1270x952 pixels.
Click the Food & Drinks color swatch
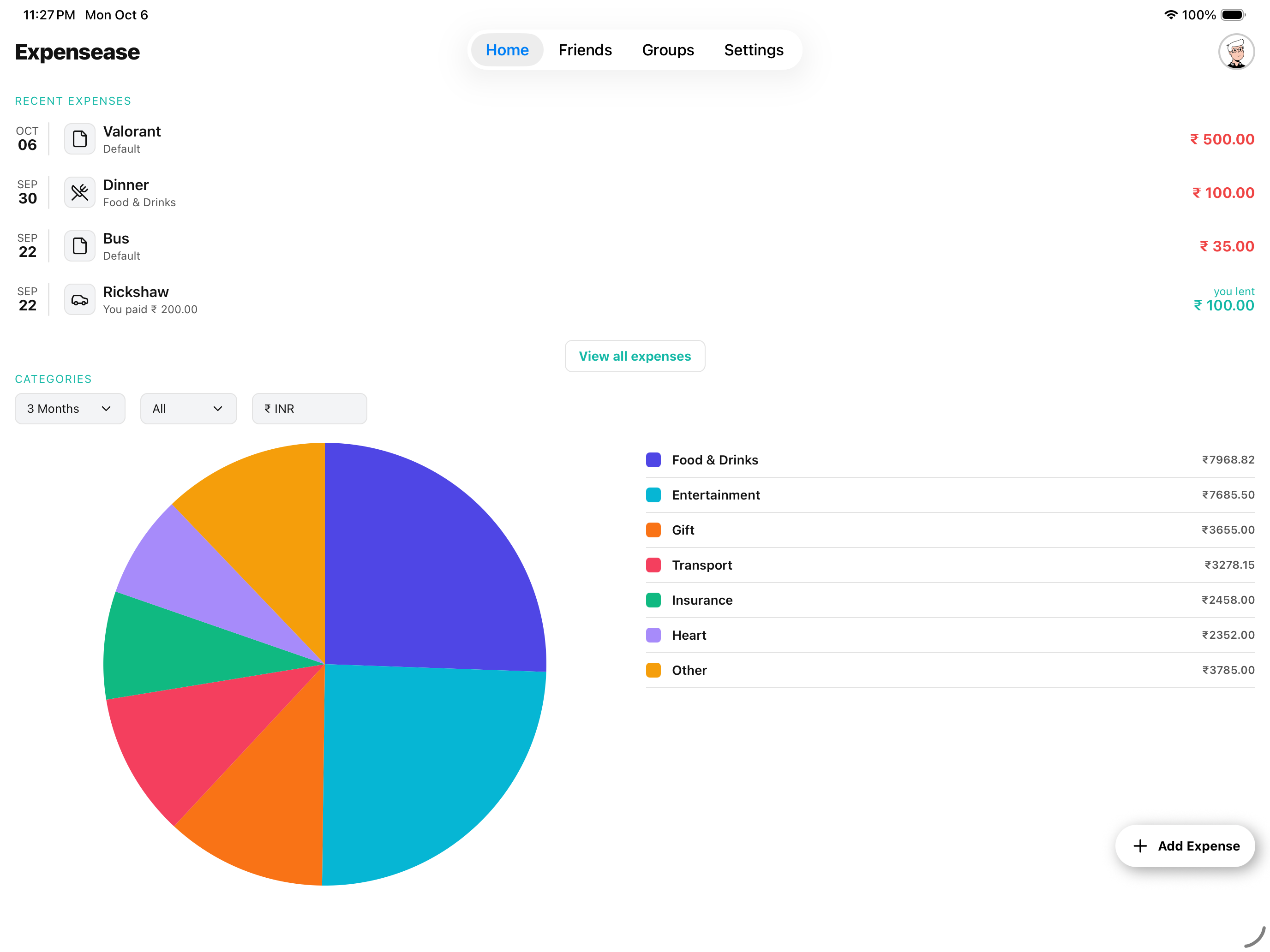653,460
